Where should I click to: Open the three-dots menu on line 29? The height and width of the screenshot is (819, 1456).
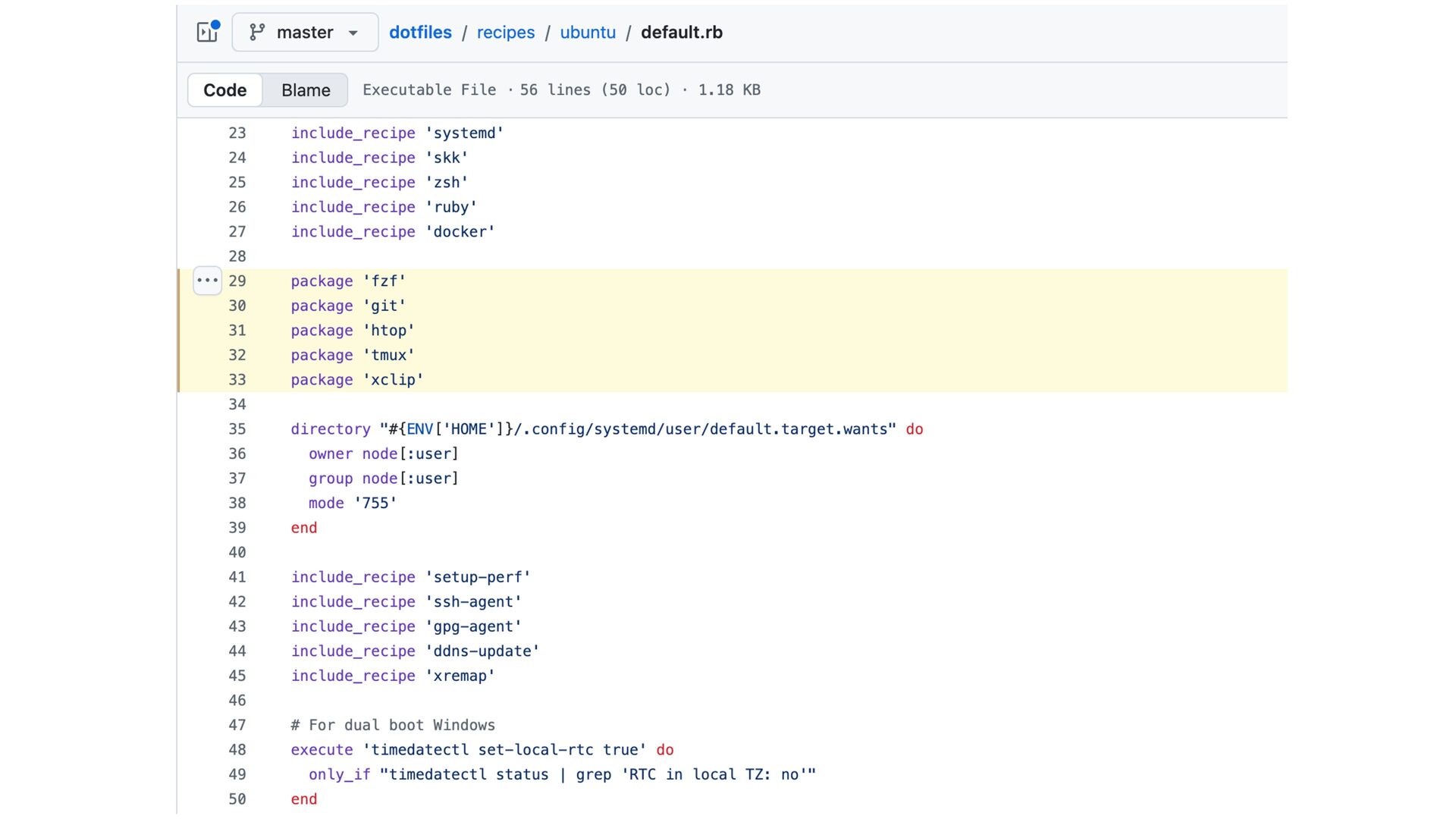coord(207,281)
